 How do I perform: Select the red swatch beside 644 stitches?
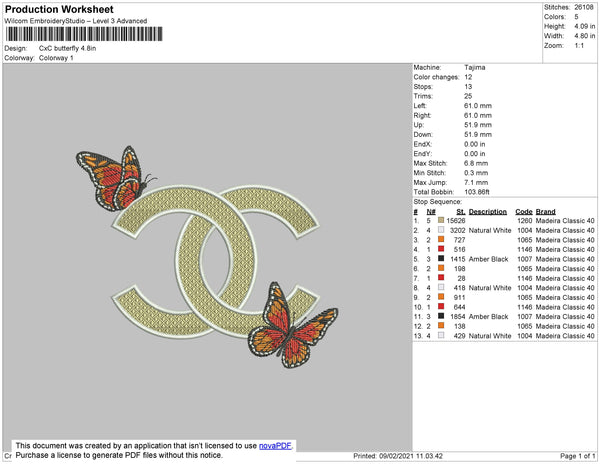click(441, 306)
